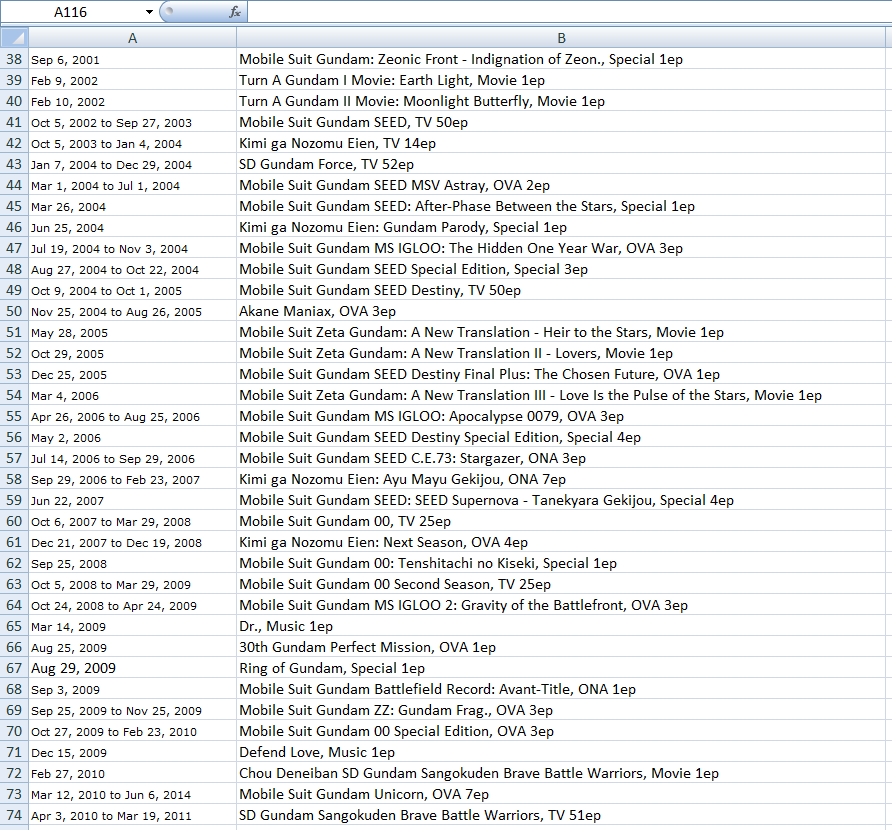Select date cell Sep 6, 2001
This screenshot has width=892, height=830.
pyautogui.click(x=133, y=59)
